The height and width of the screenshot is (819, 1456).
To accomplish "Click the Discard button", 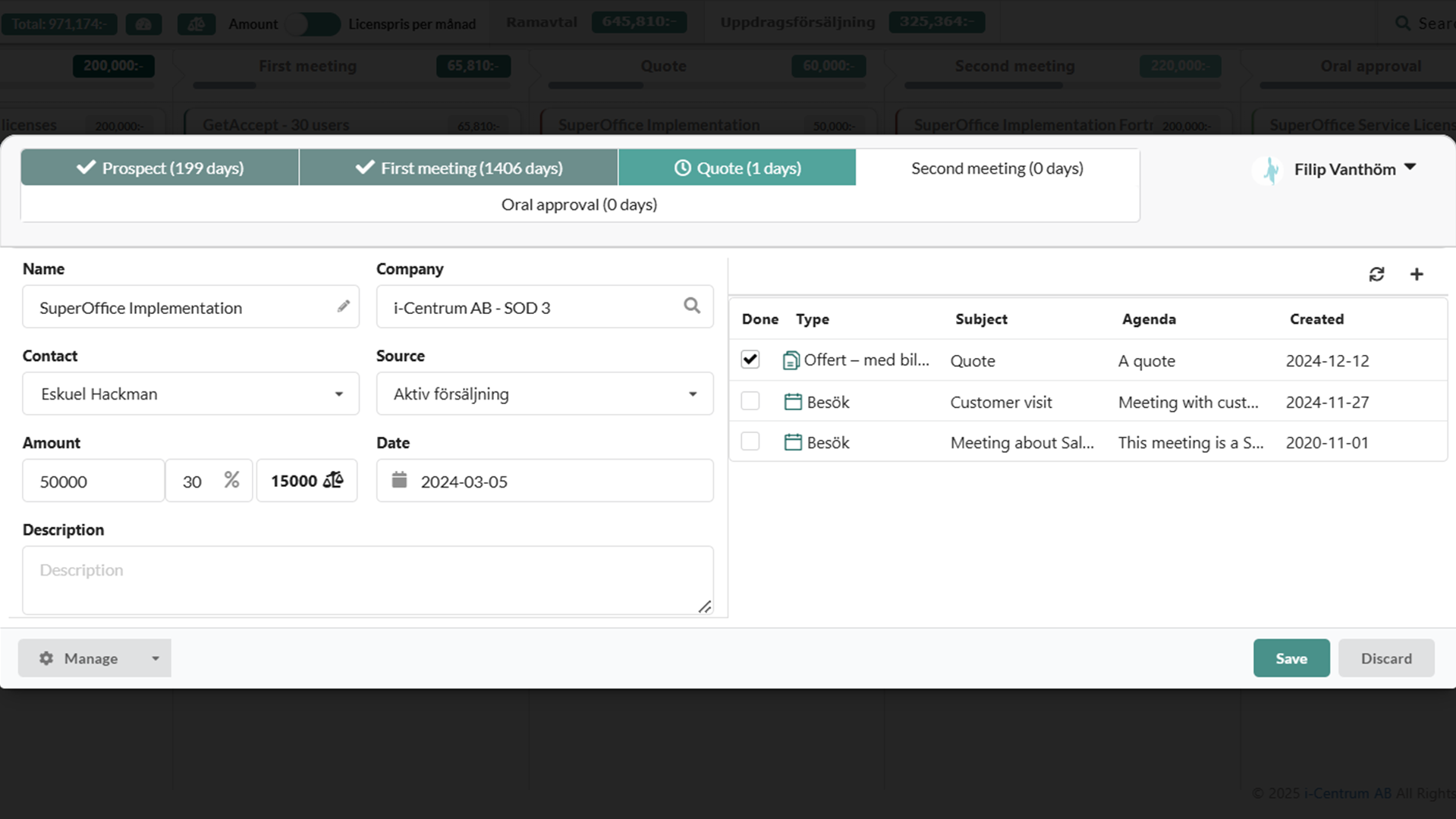I will pyautogui.click(x=1386, y=658).
